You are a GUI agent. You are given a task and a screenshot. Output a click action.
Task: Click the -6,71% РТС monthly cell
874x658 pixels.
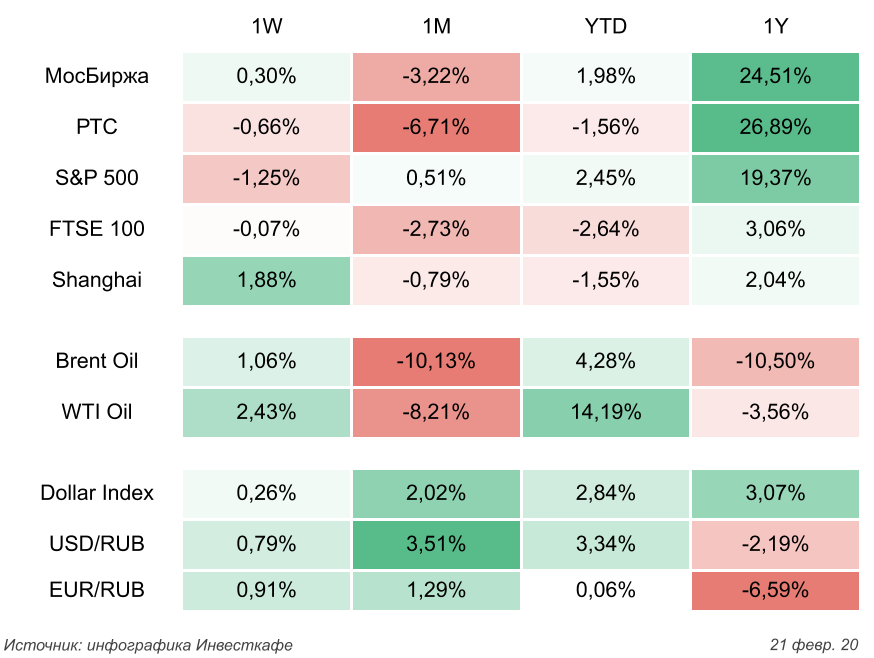coord(437,127)
